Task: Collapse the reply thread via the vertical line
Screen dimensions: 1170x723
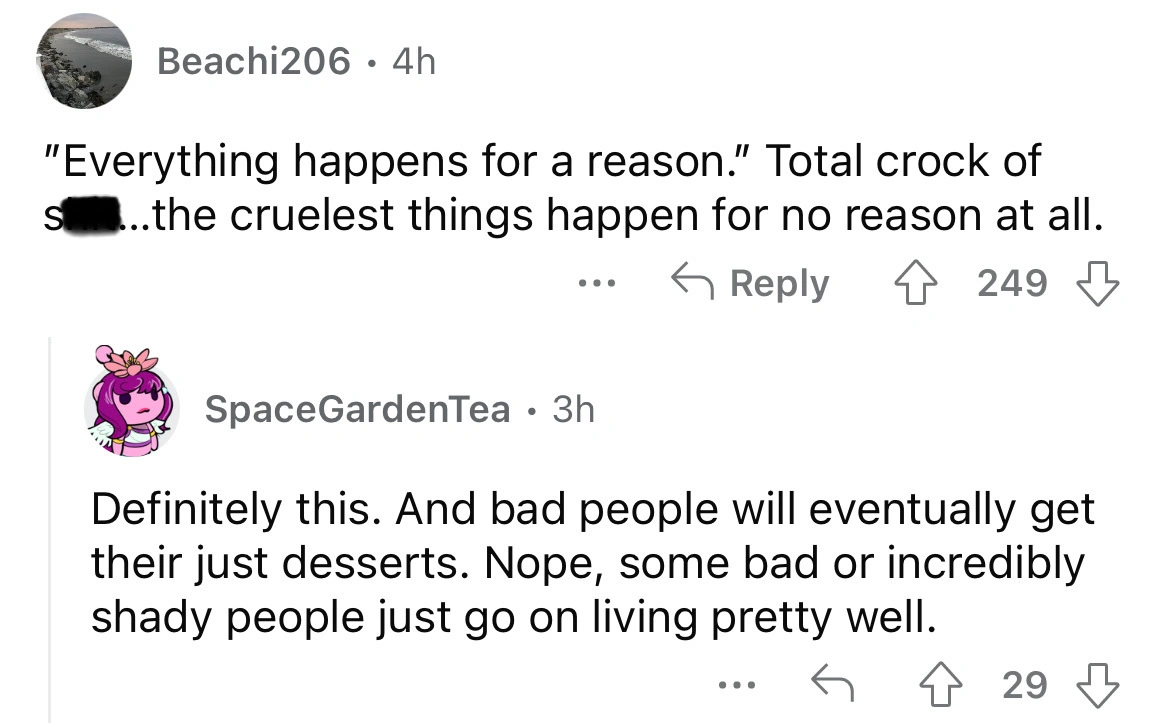Action: point(50,530)
